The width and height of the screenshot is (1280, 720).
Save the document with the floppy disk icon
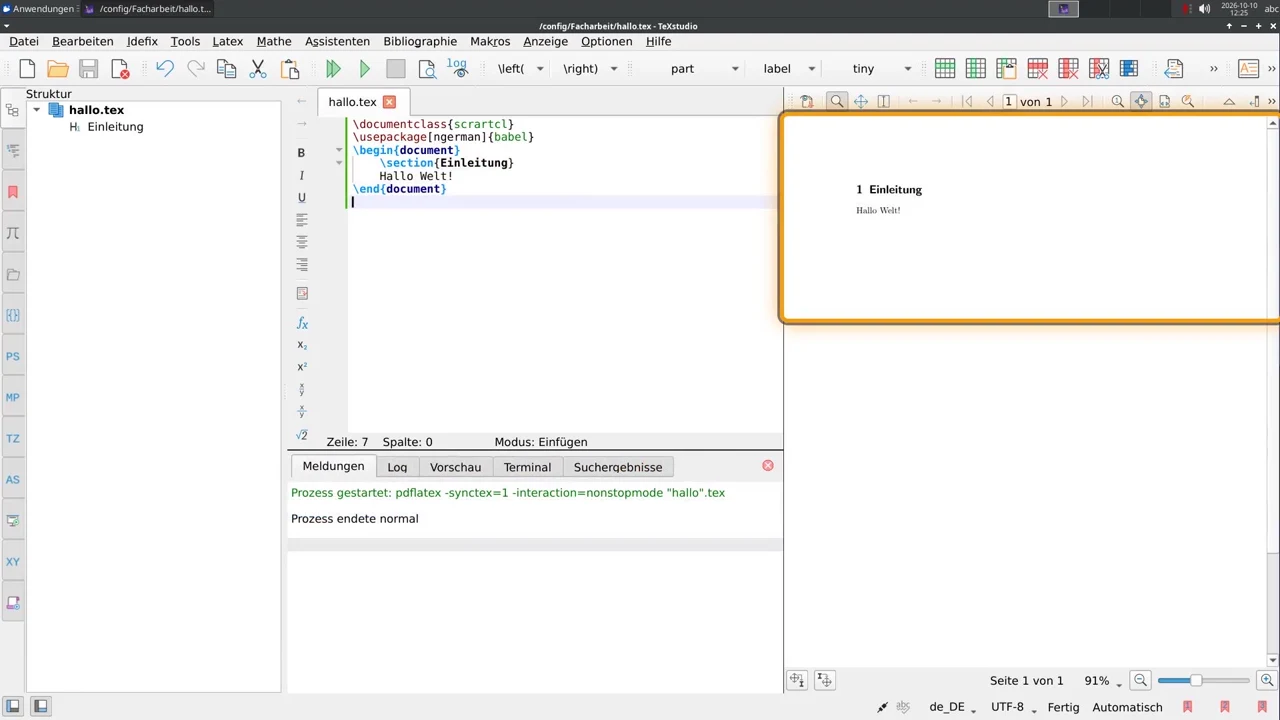pos(89,69)
